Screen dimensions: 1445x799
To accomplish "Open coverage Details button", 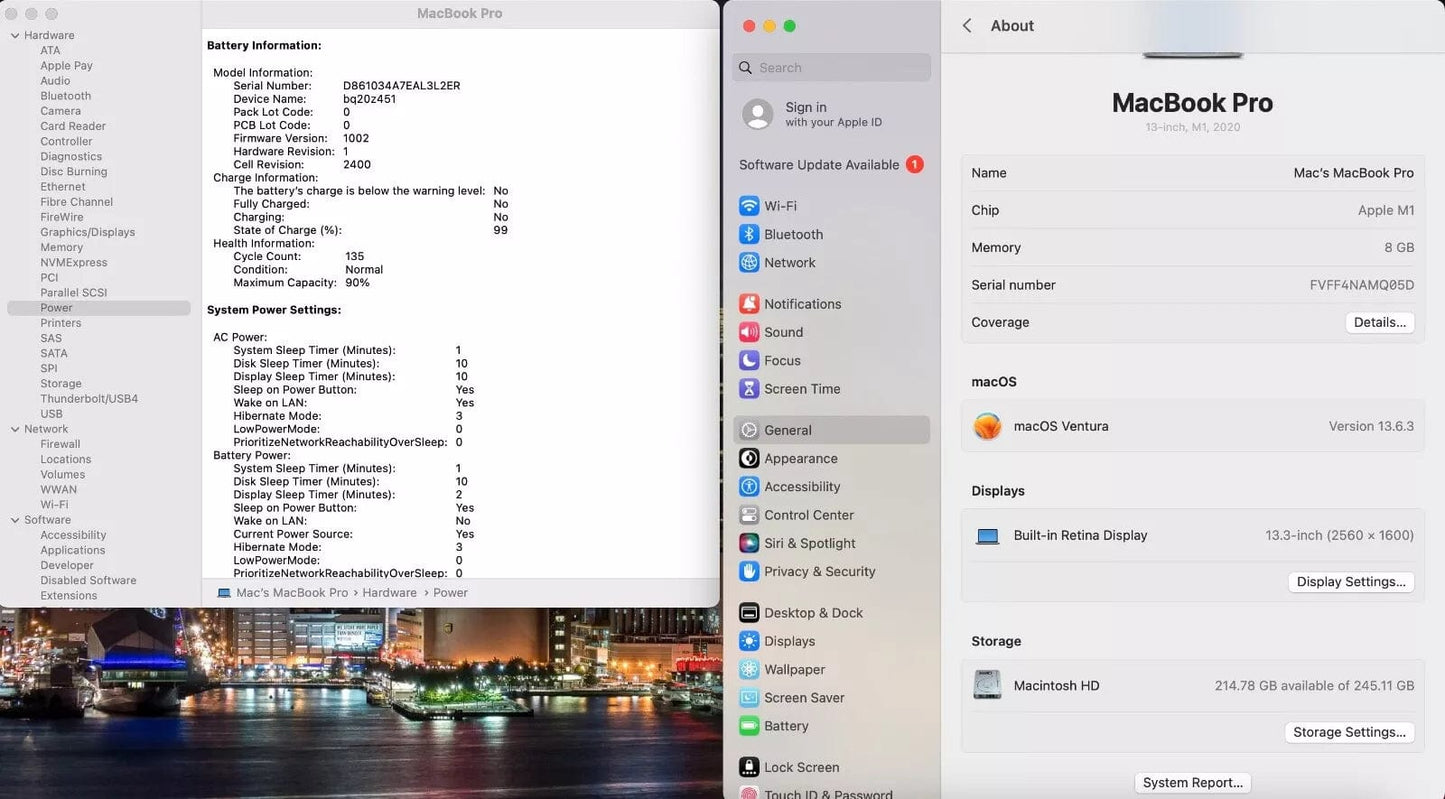I will pyautogui.click(x=1380, y=322).
